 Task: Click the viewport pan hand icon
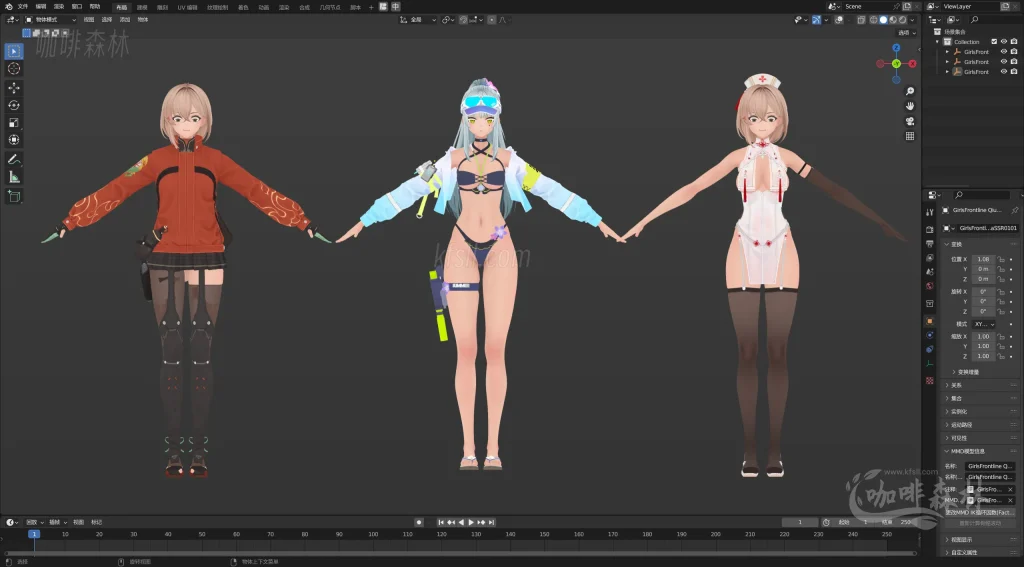coord(910,106)
